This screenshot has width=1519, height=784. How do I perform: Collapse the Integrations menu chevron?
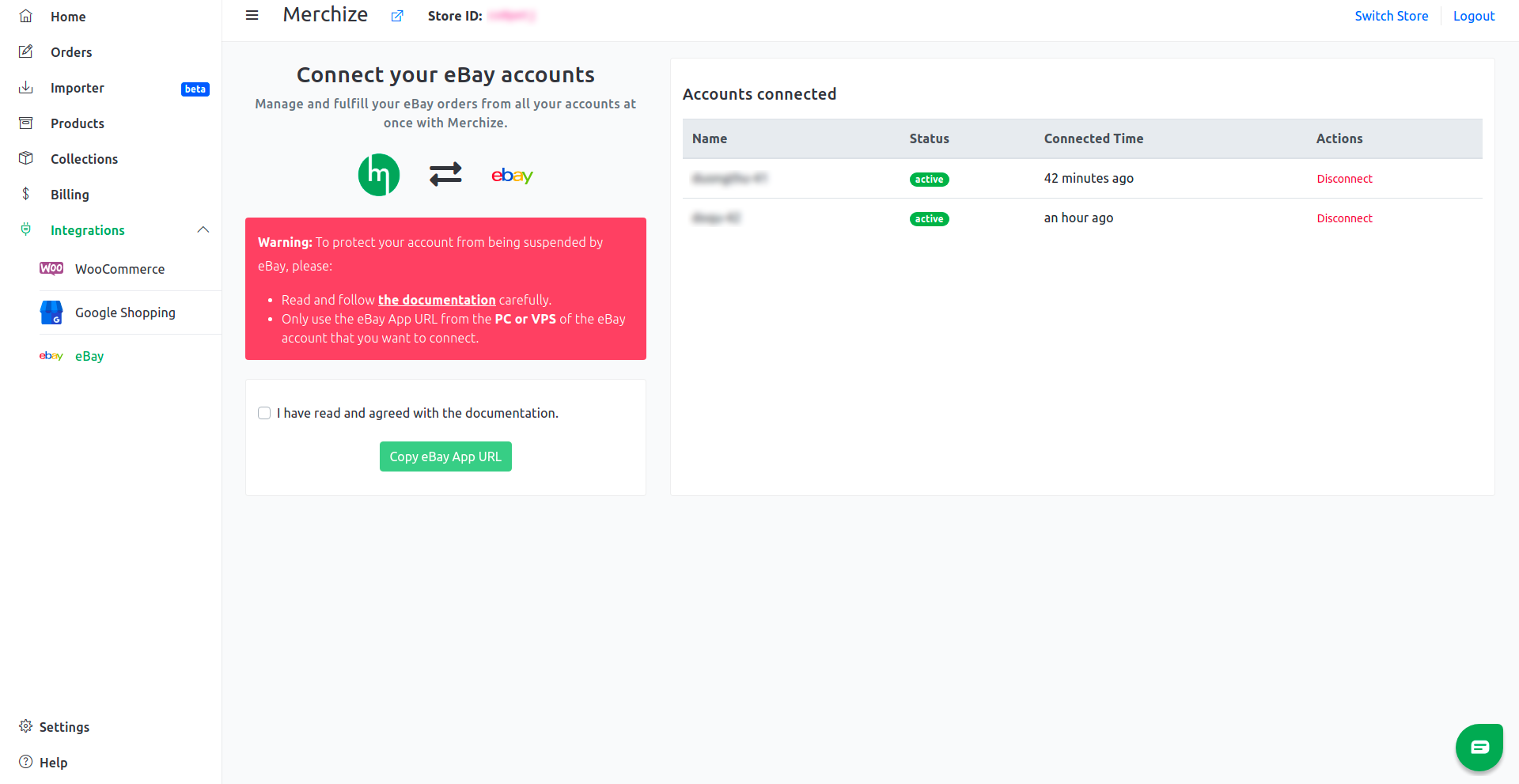(203, 229)
